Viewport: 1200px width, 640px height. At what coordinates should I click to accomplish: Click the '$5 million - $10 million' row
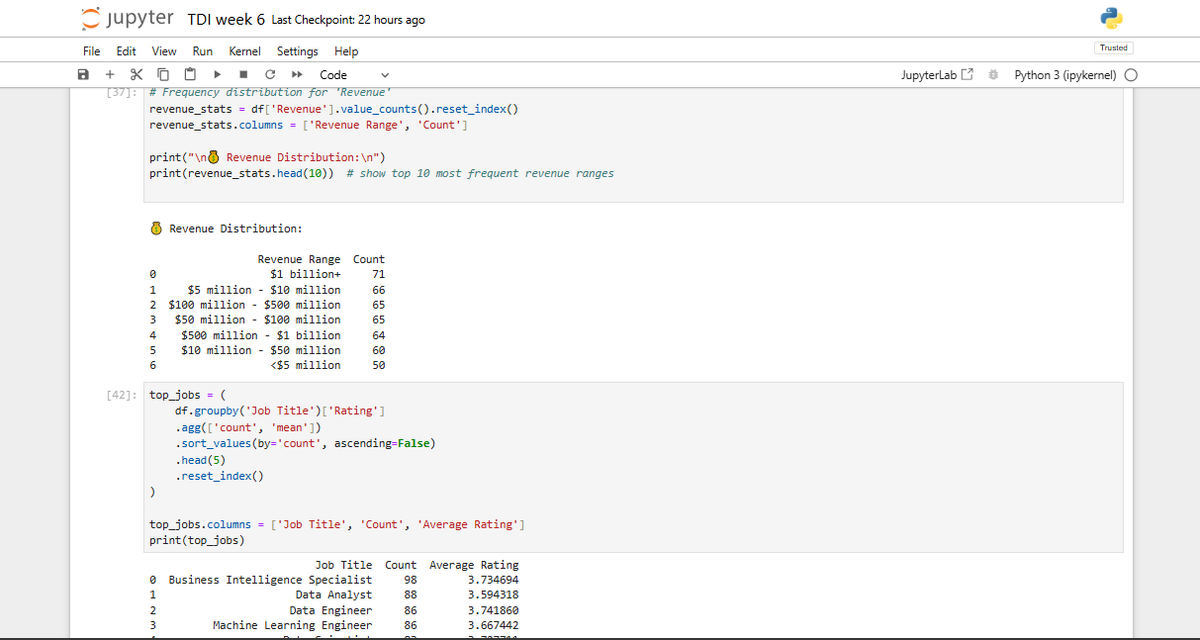coord(267,289)
